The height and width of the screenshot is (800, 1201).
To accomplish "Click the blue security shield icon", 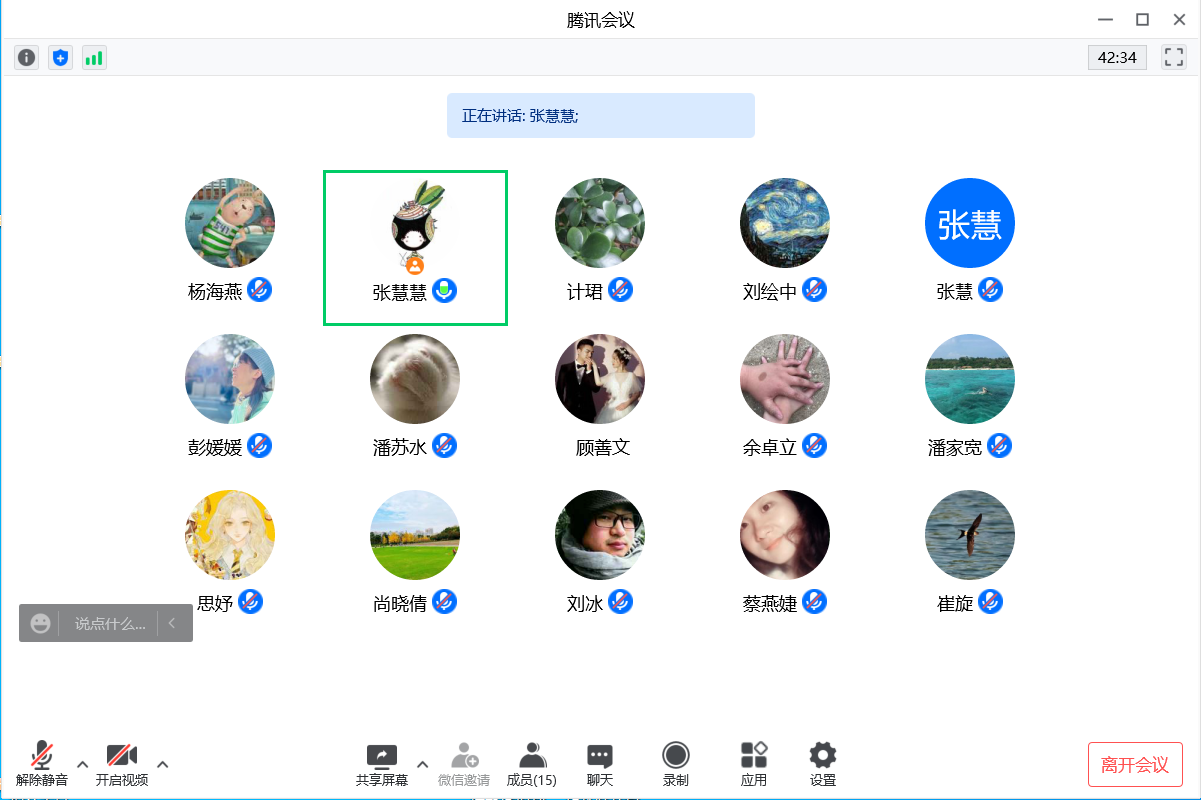I will tap(61, 58).
